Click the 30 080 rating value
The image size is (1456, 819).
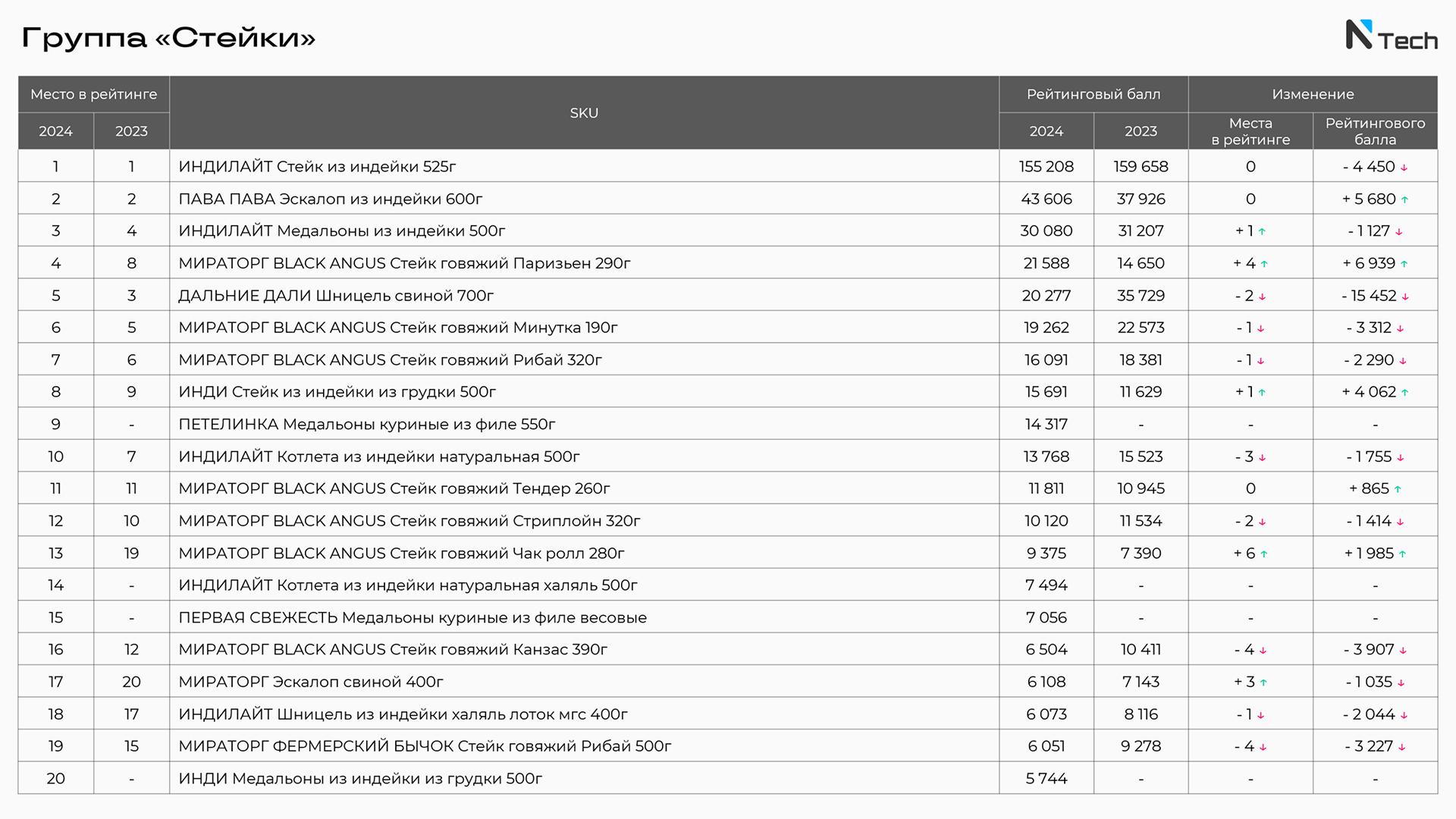(x=1046, y=231)
